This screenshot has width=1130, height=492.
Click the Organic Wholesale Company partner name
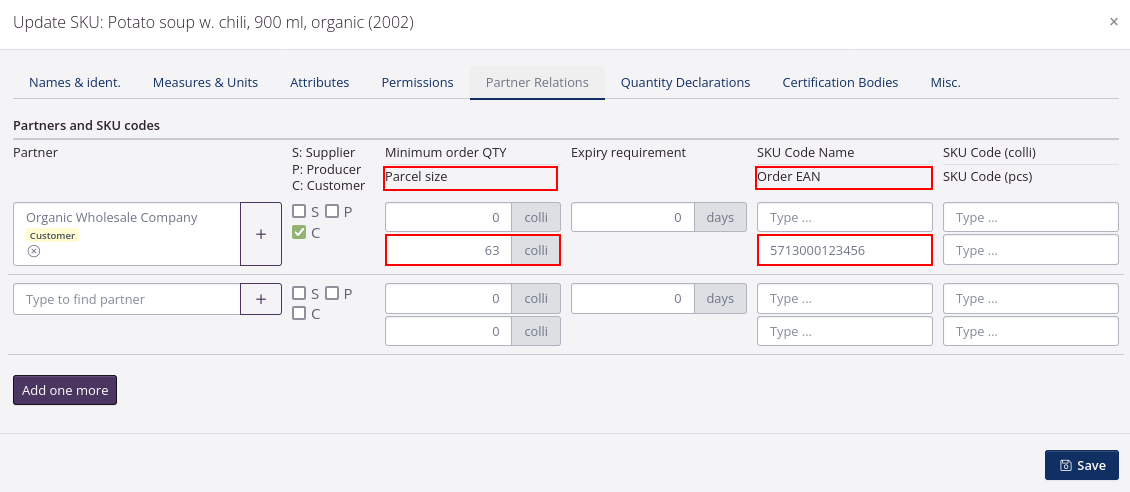click(x=112, y=218)
